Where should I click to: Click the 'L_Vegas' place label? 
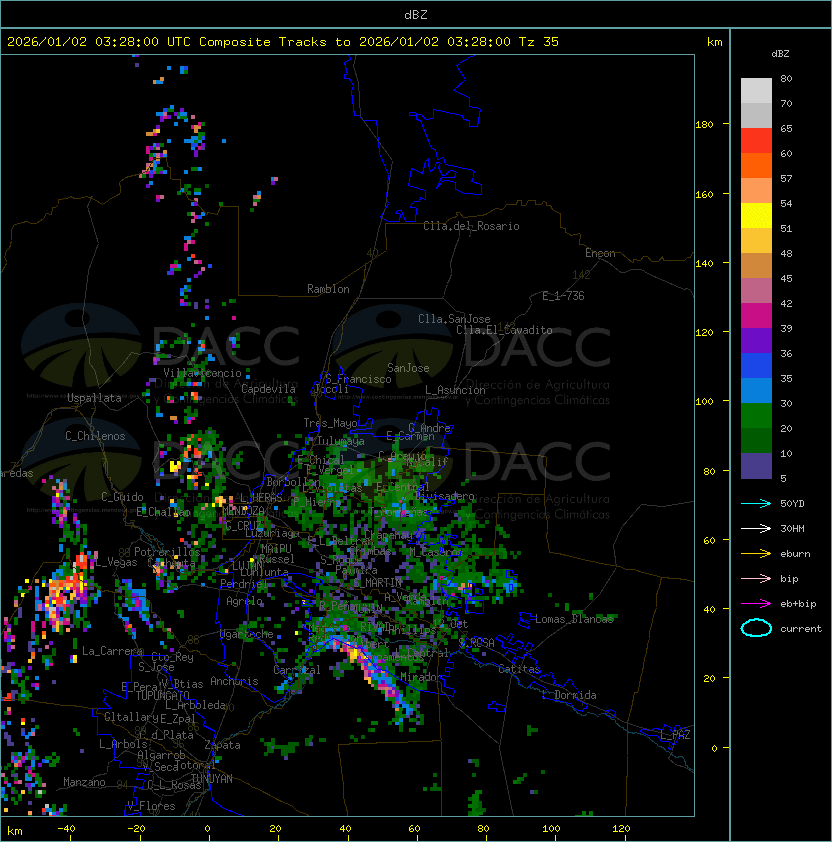click(x=116, y=562)
